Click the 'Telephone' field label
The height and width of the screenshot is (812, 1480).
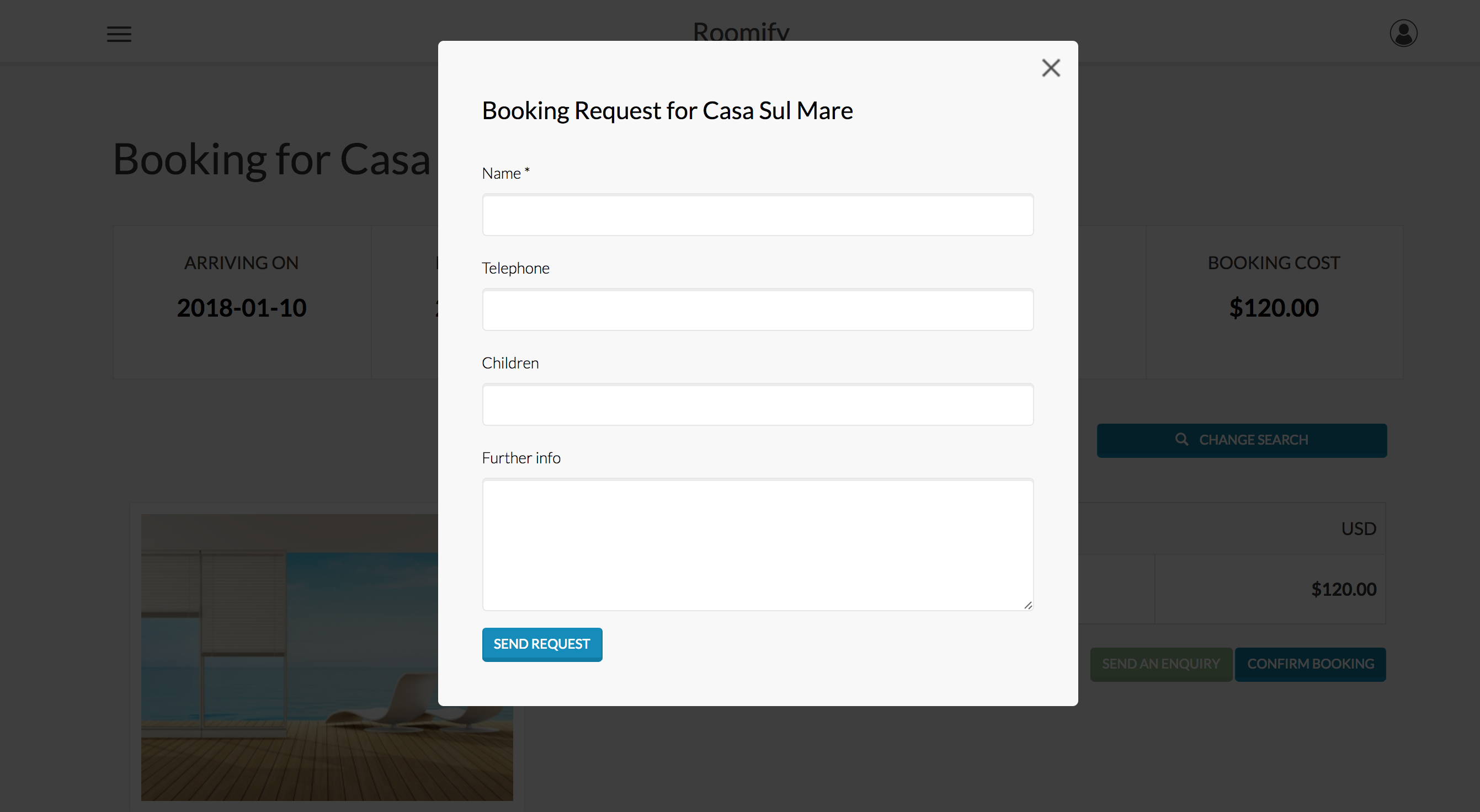[x=515, y=268]
